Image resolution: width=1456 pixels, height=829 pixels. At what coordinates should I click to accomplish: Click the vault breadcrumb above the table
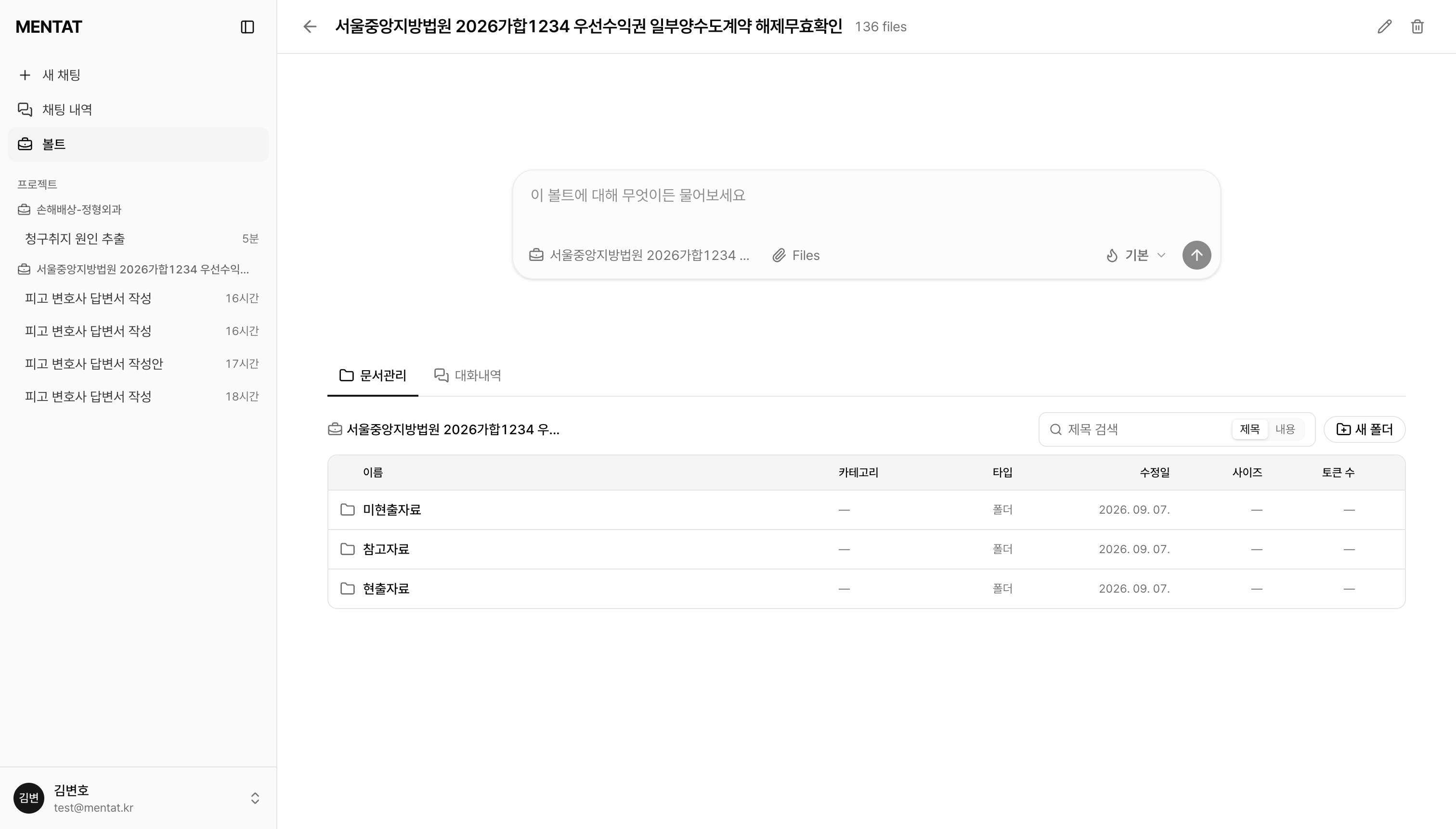pyautogui.click(x=443, y=429)
